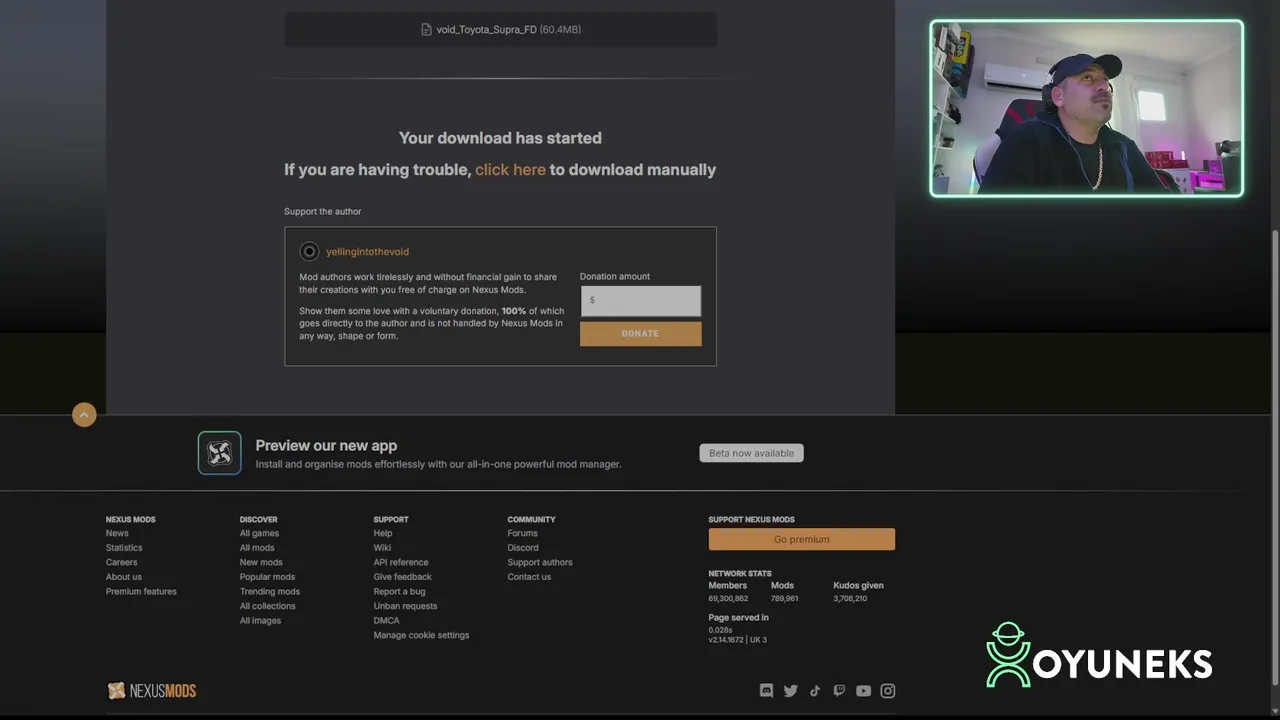The height and width of the screenshot is (720, 1280).
Task: Open the Discord community text link
Action: click(x=523, y=548)
